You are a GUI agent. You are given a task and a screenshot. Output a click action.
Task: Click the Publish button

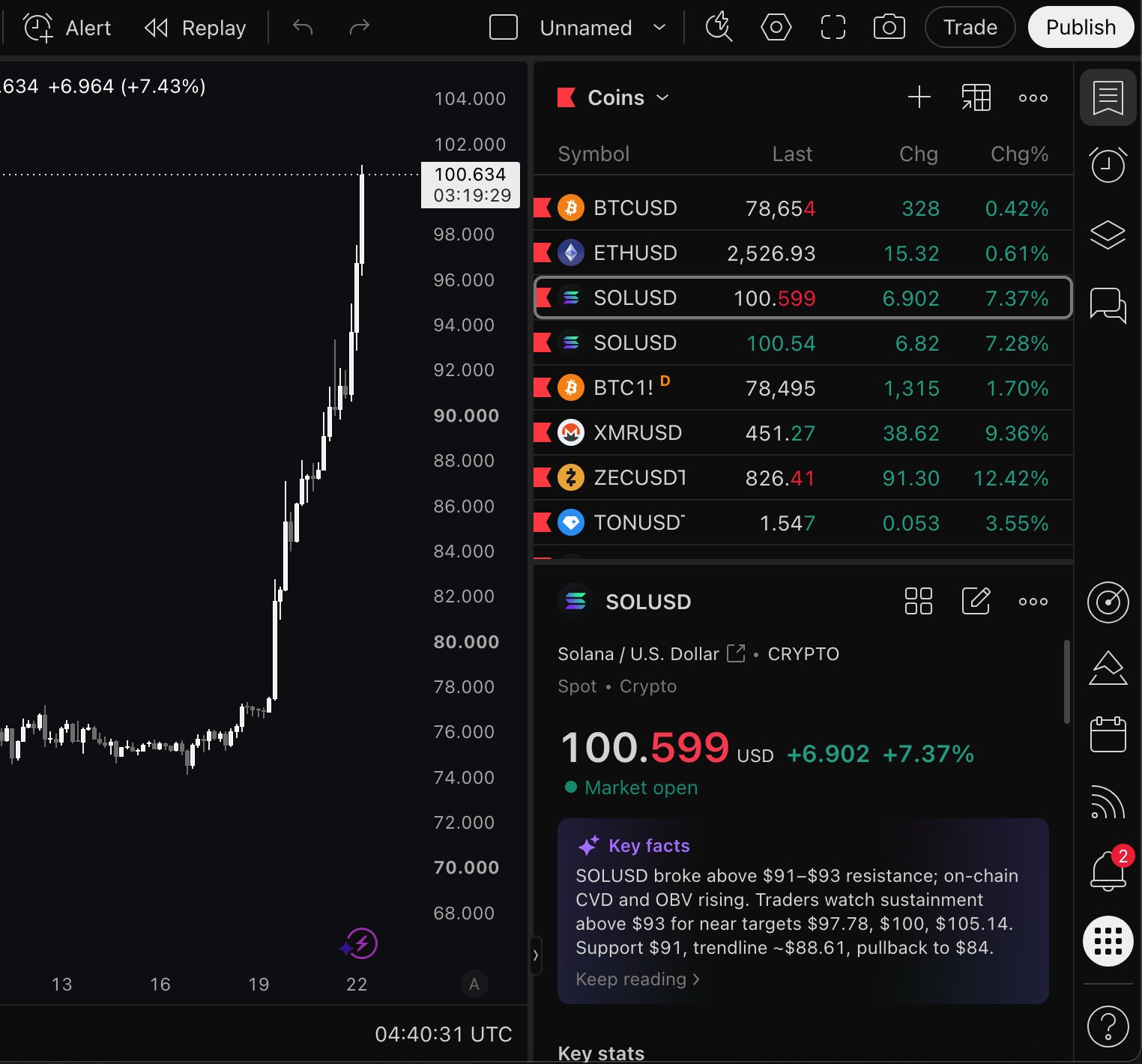(1081, 28)
